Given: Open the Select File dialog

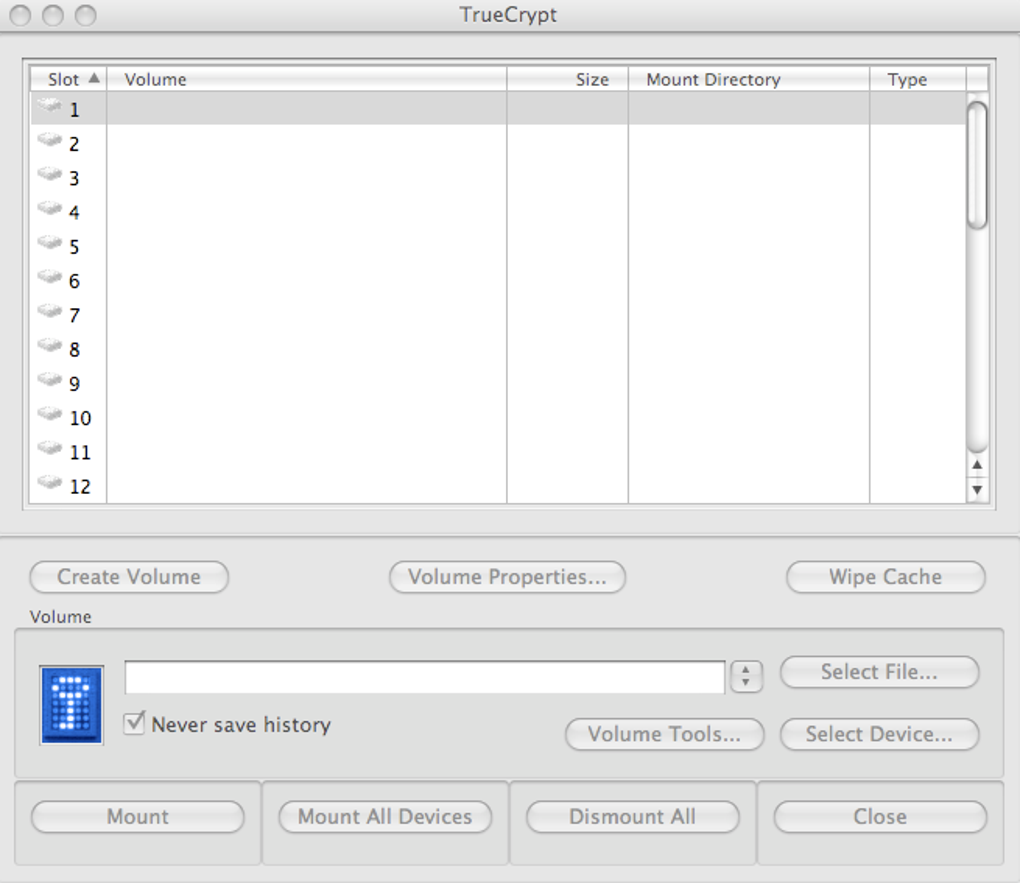Looking at the screenshot, I should [879, 672].
